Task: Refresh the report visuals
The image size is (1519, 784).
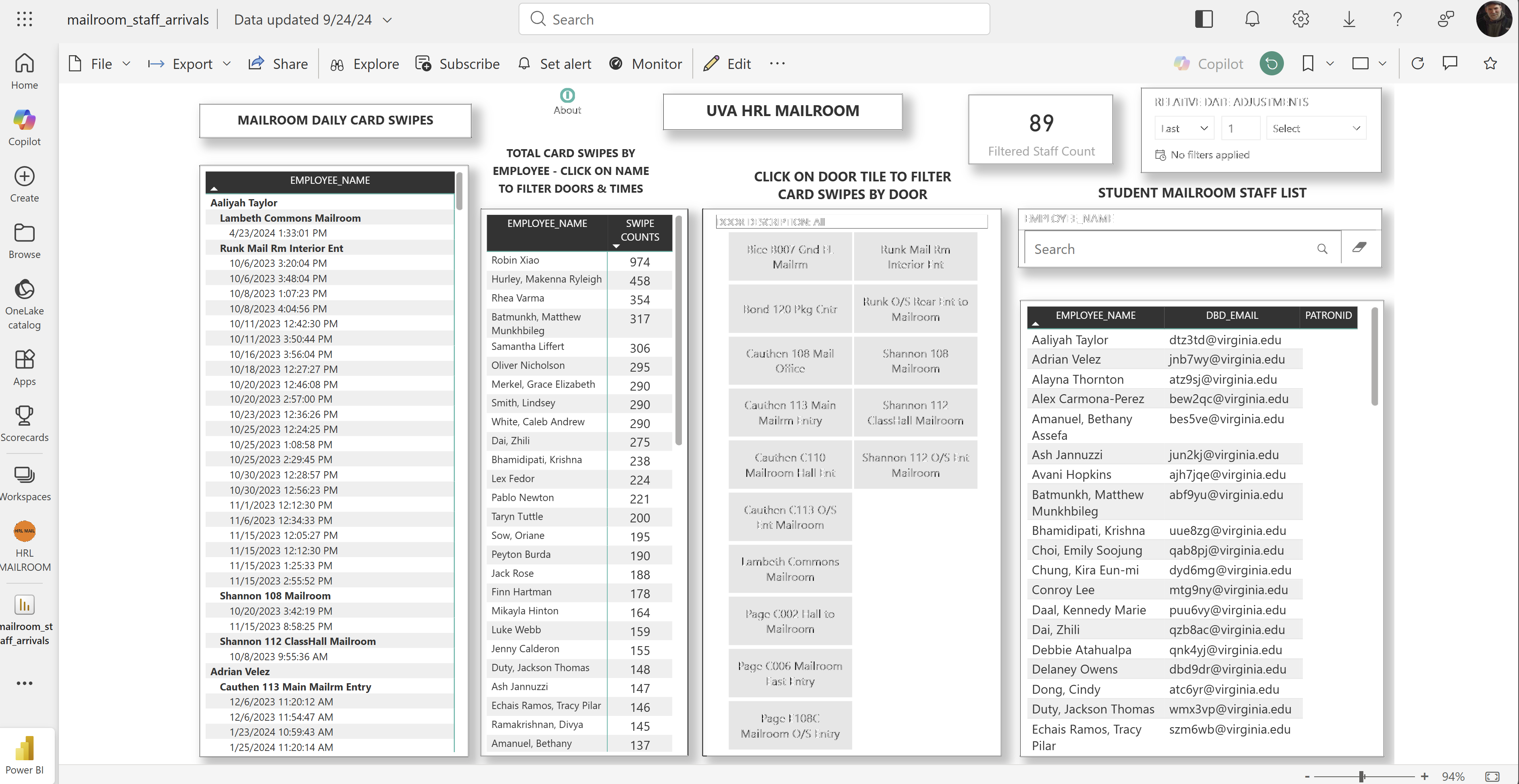Action: click(1417, 64)
